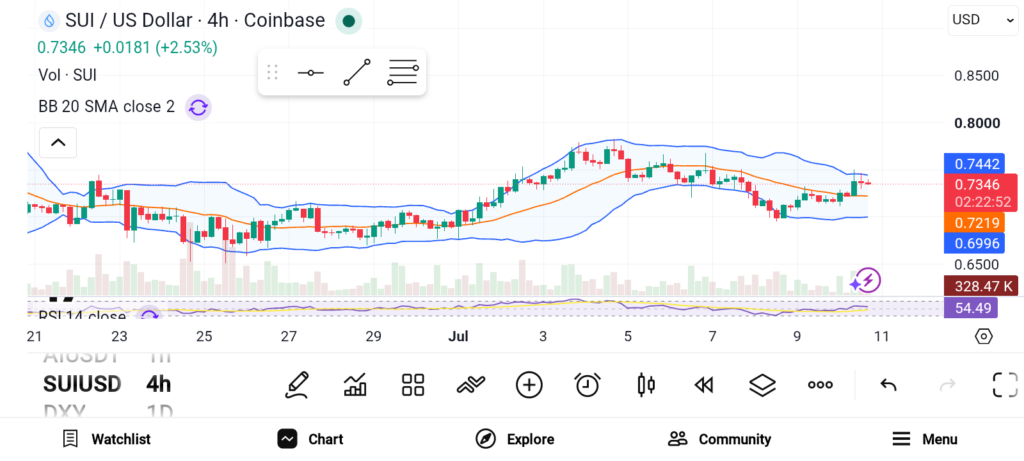Open chart settings hexagon icon
Image resolution: width=1024 pixels, height=461 pixels.
pos(984,337)
